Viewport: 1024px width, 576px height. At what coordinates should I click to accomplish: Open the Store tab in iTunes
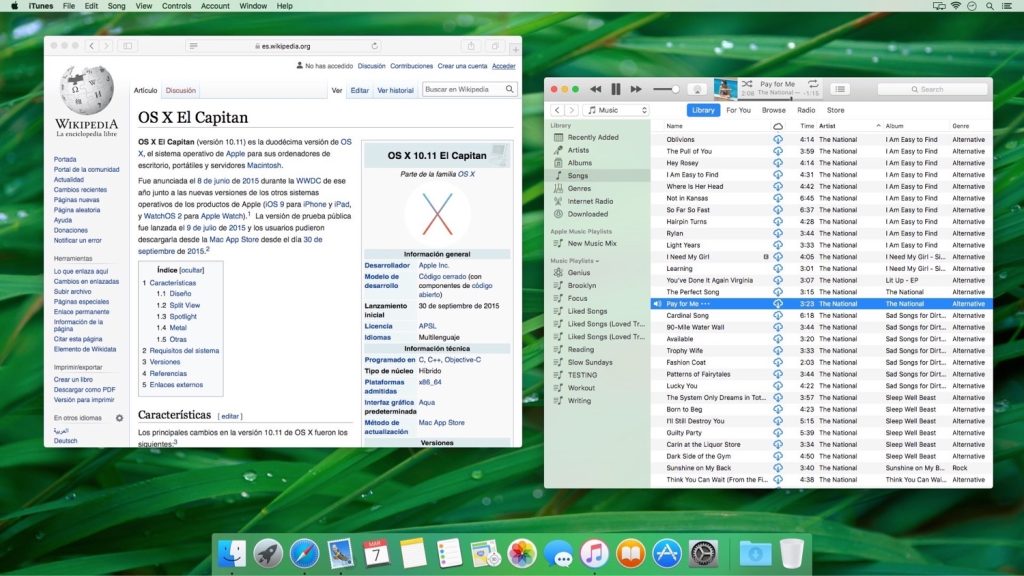tap(835, 110)
